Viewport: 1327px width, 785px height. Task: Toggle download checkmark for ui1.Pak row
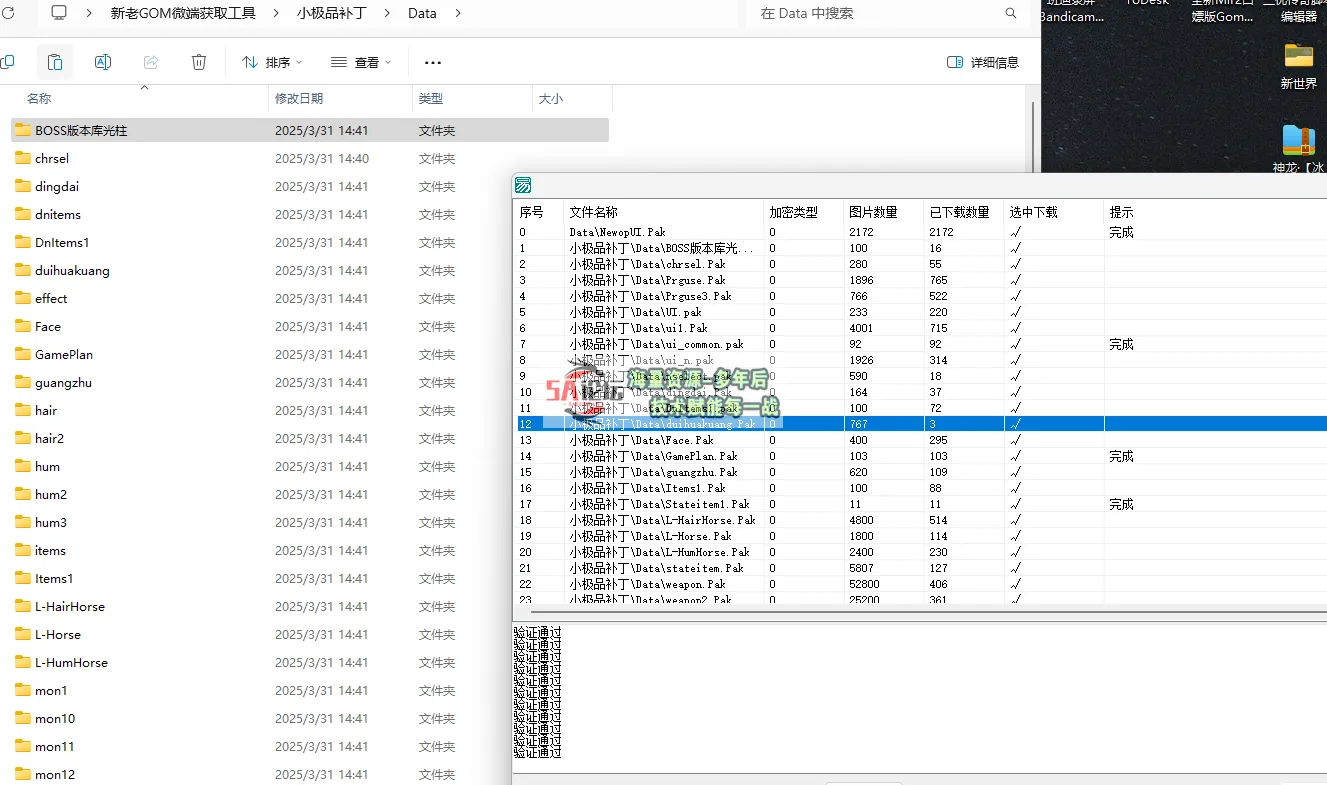point(1016,328)
